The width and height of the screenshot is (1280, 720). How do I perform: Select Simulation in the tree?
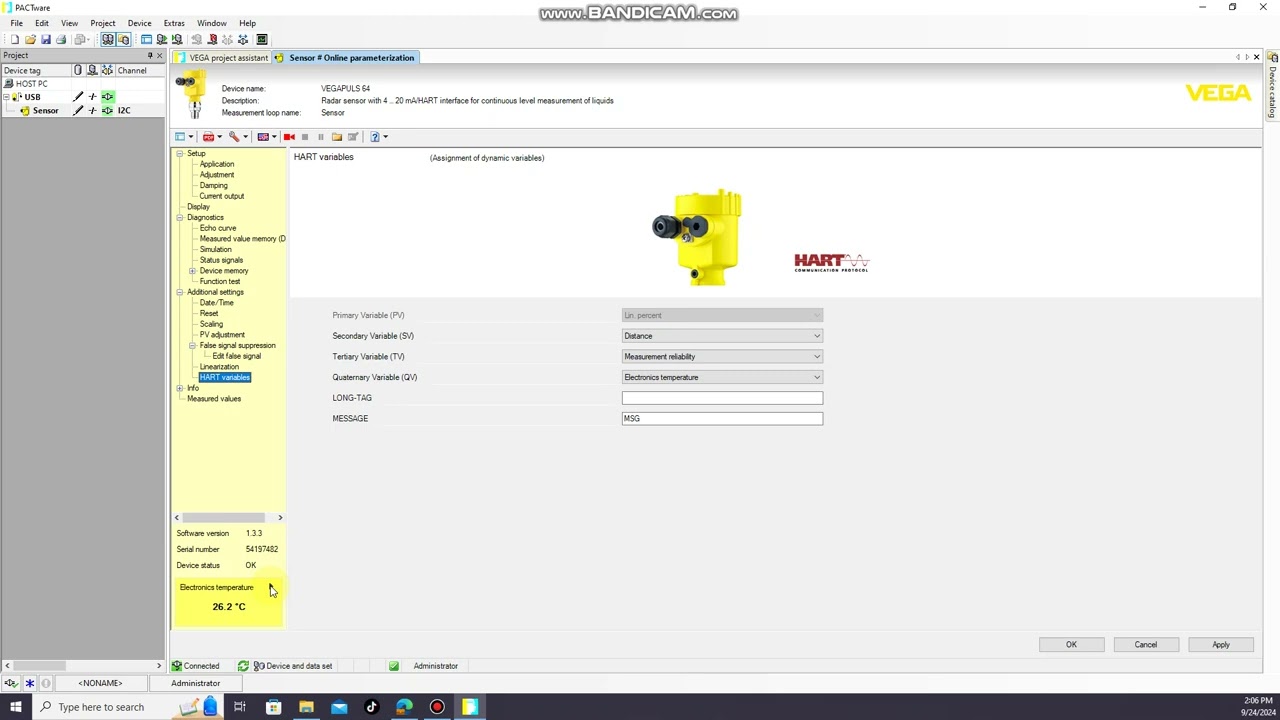(x=215, y=250)
